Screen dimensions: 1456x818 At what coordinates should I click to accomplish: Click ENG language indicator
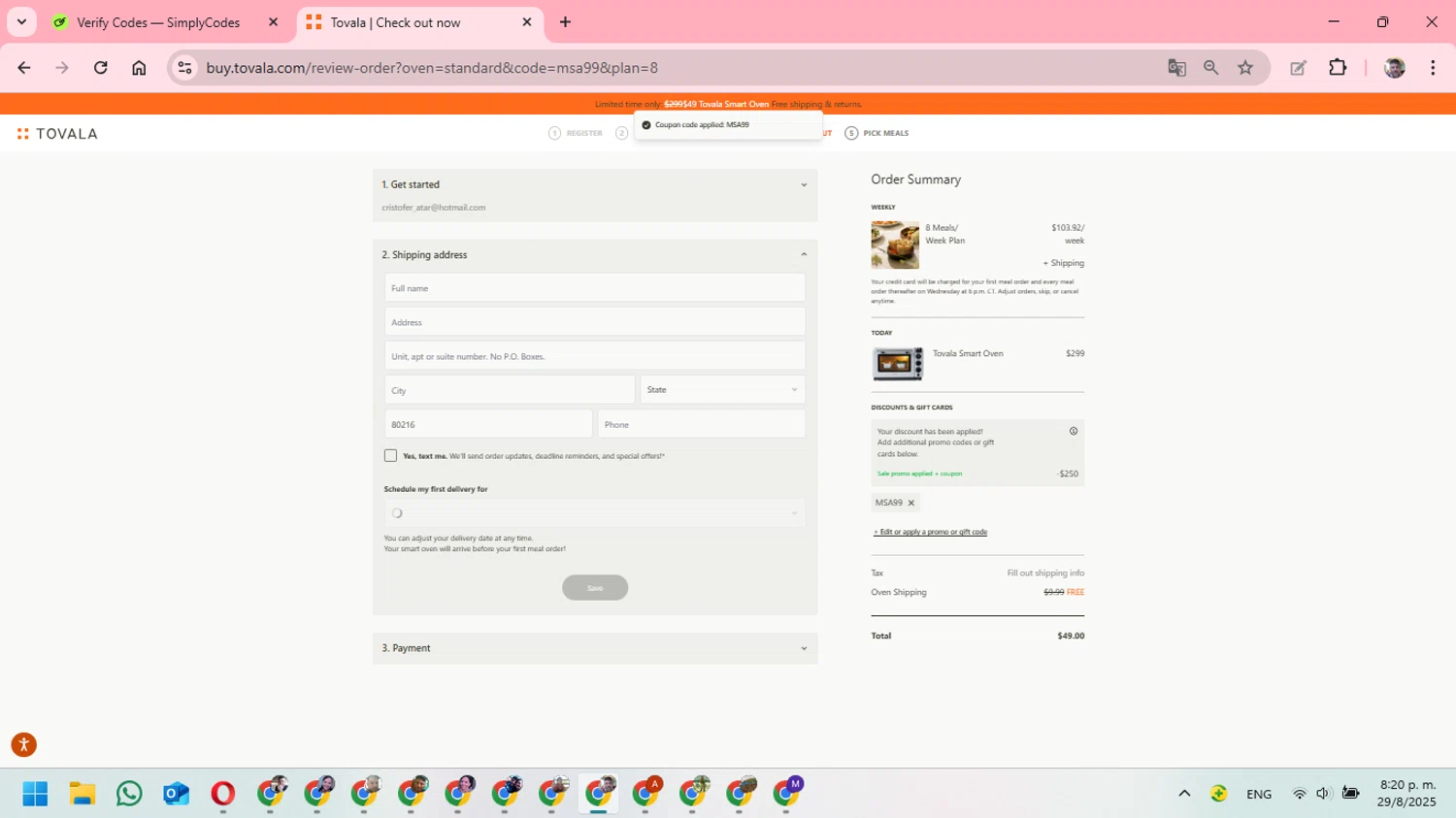point(1259,794)
